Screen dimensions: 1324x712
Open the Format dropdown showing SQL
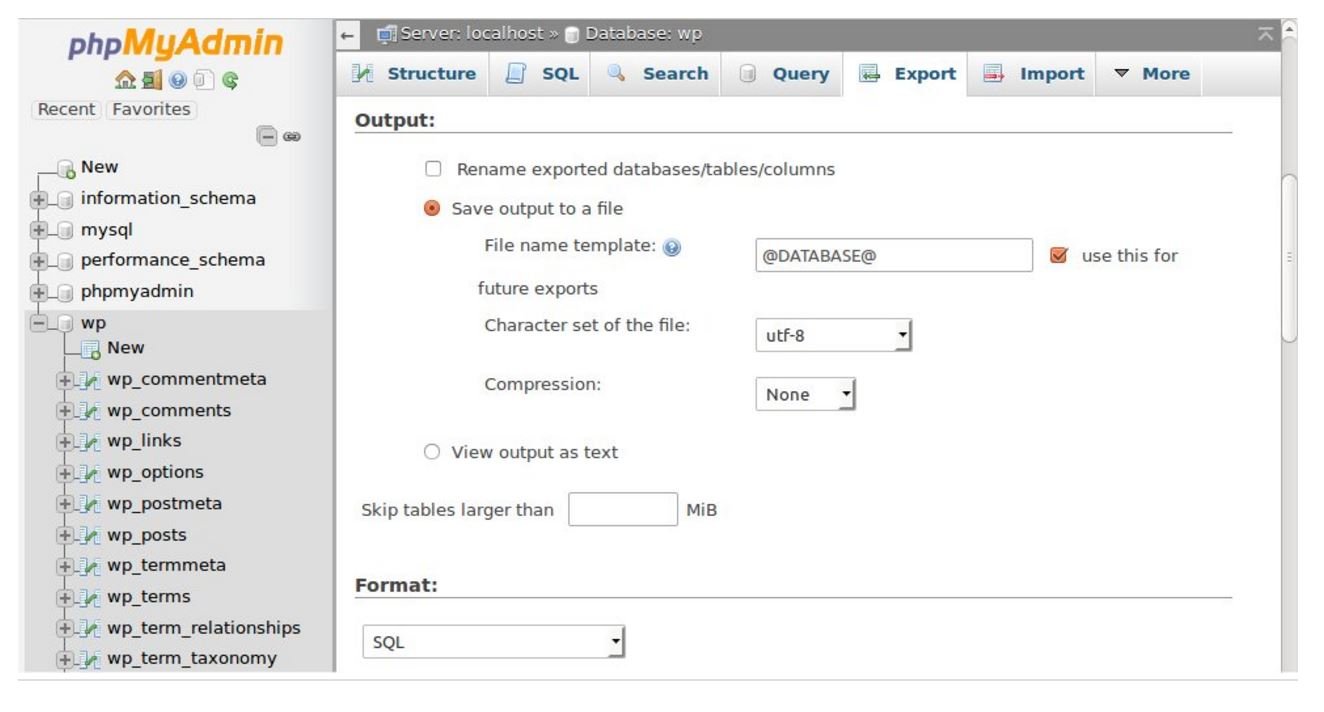493,643
